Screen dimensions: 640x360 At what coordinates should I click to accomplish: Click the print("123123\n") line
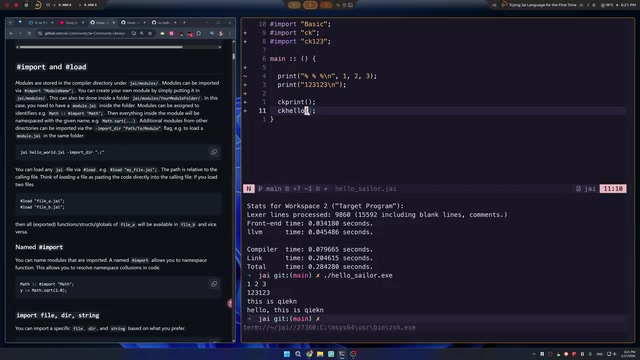(x=312, y=85)
